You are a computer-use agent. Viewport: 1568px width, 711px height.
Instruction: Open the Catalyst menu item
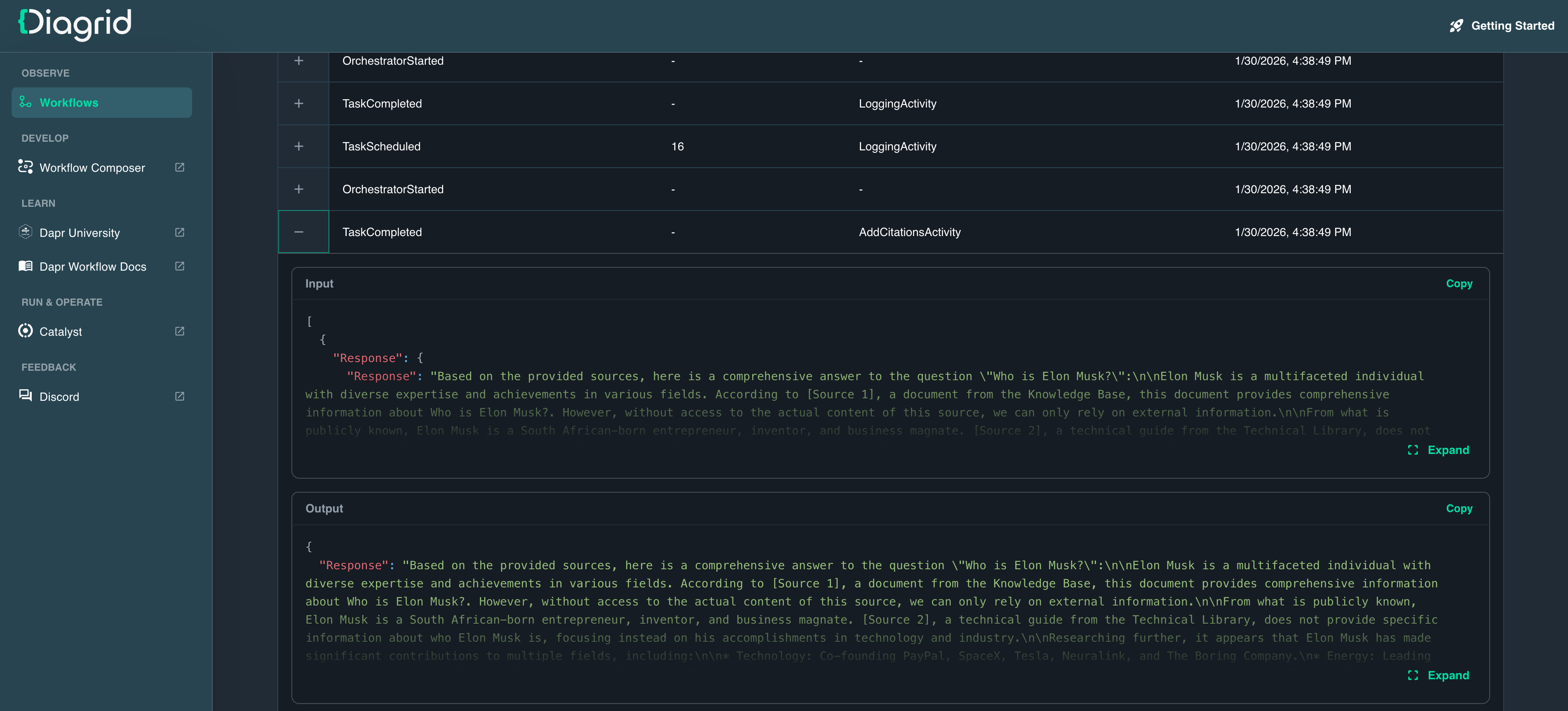pos(61,332)
